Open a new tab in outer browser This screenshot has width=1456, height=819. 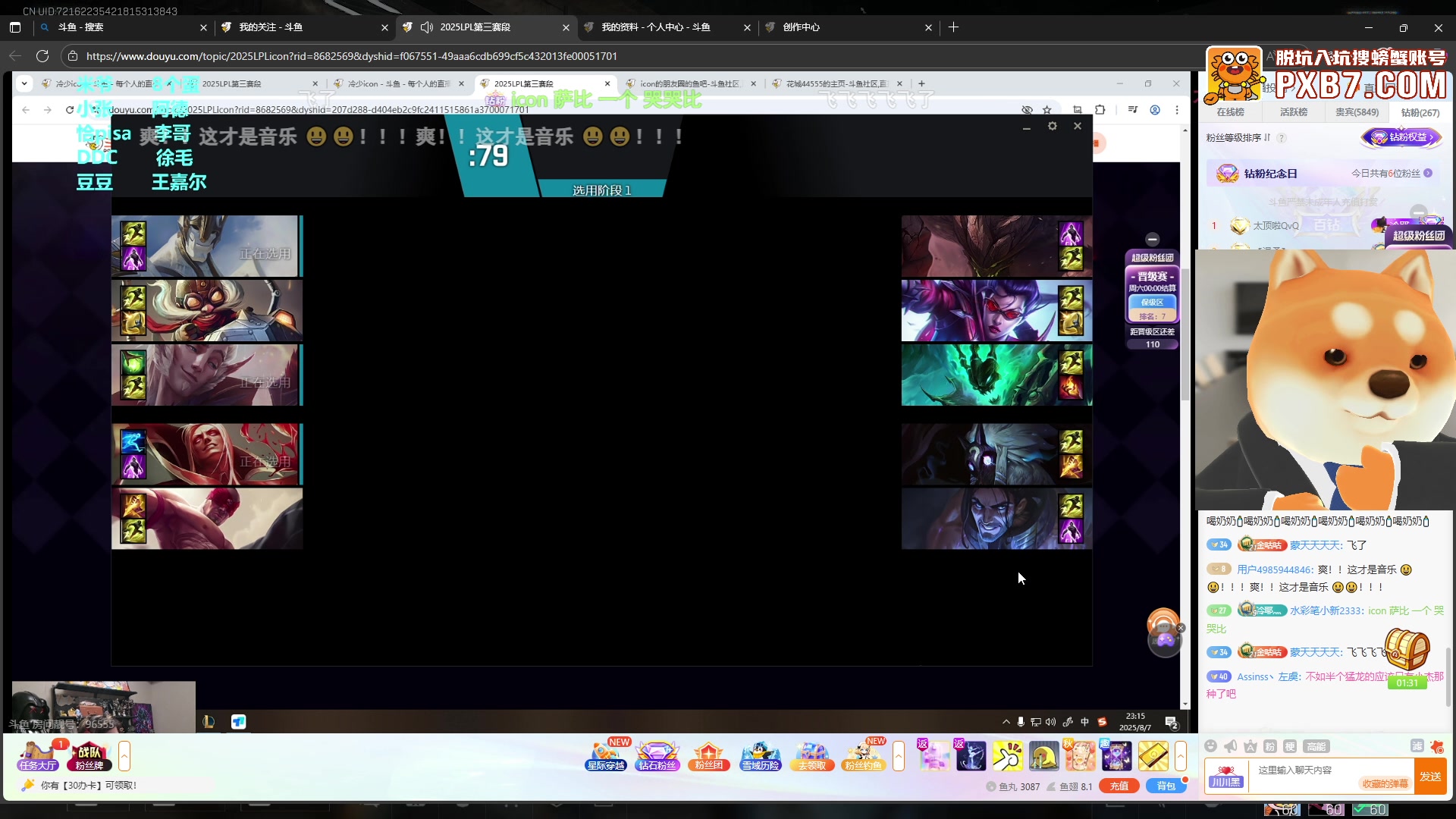pos(953,27)
